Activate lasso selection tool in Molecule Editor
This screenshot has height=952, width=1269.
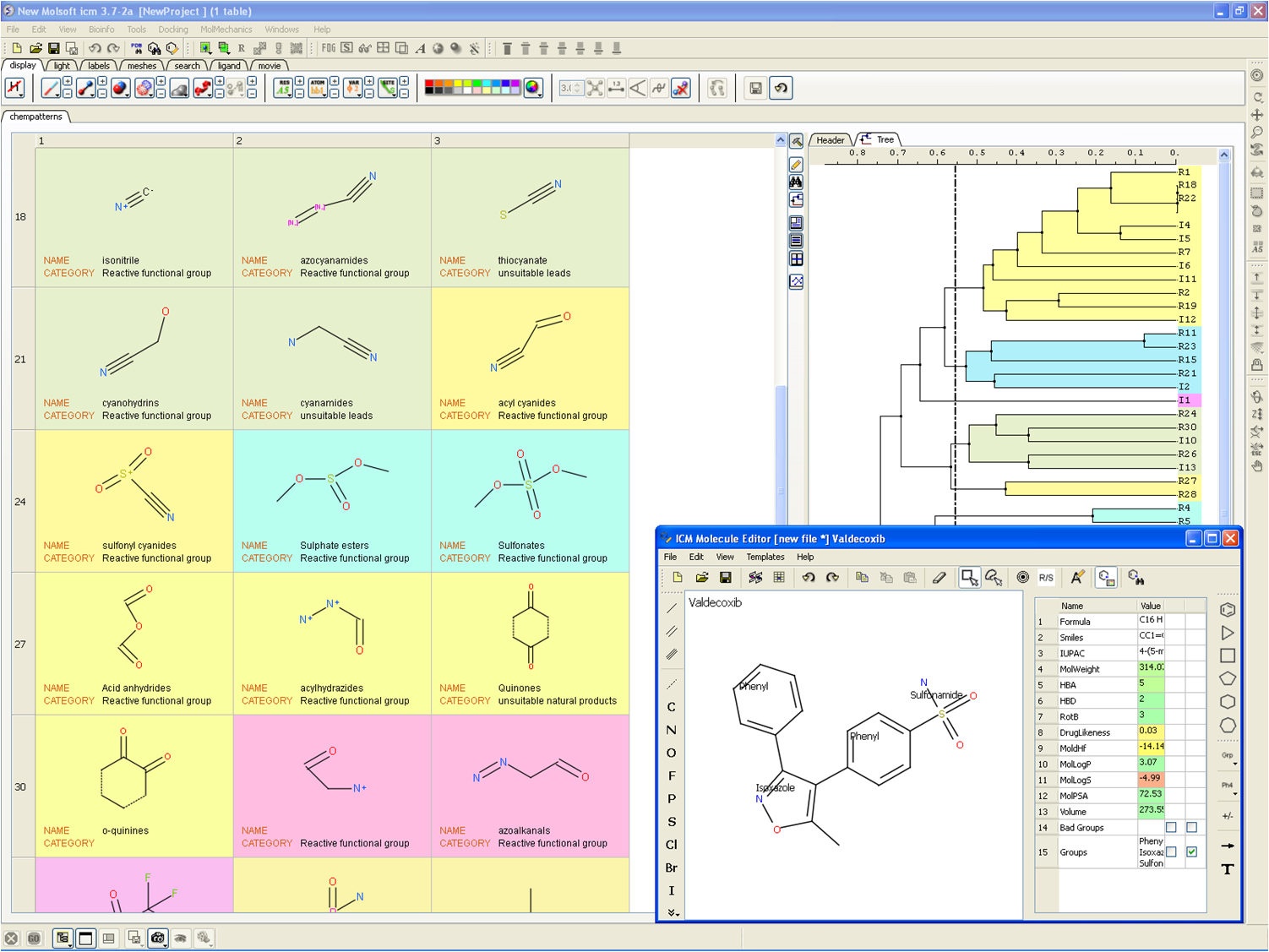point(994,578)
